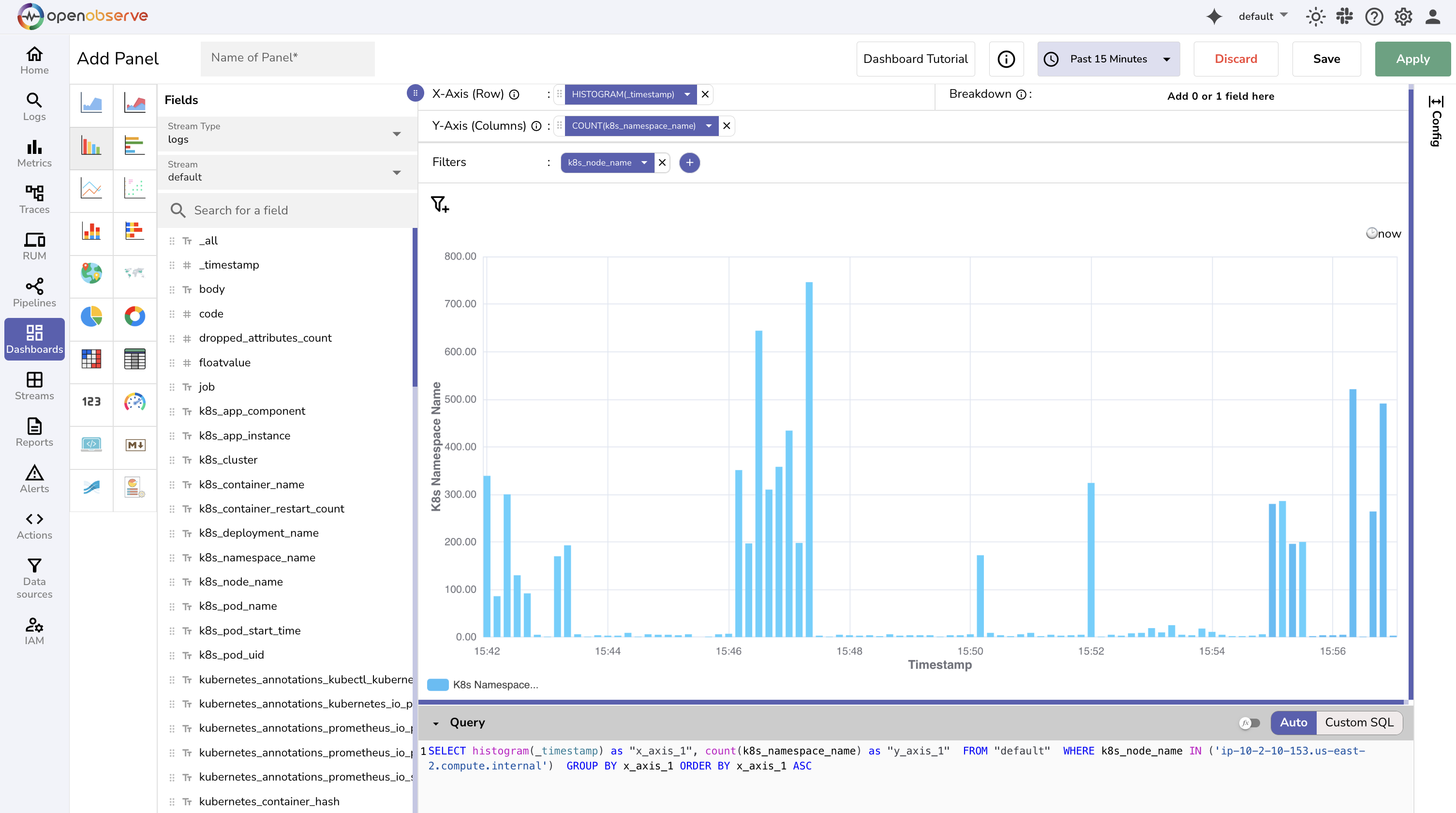Select the heatmap chart icon
The height and width of the screenshot is (813, 1456).
point(91,359)
